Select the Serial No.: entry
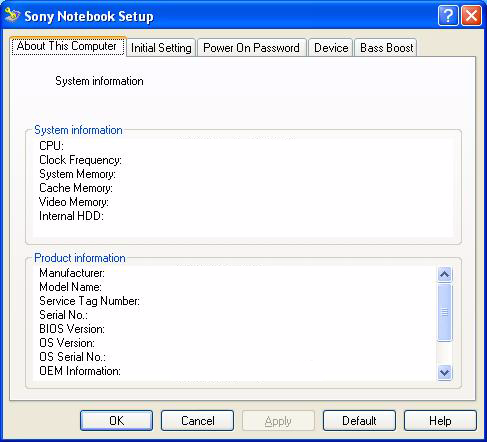 [x=63, y=315]
